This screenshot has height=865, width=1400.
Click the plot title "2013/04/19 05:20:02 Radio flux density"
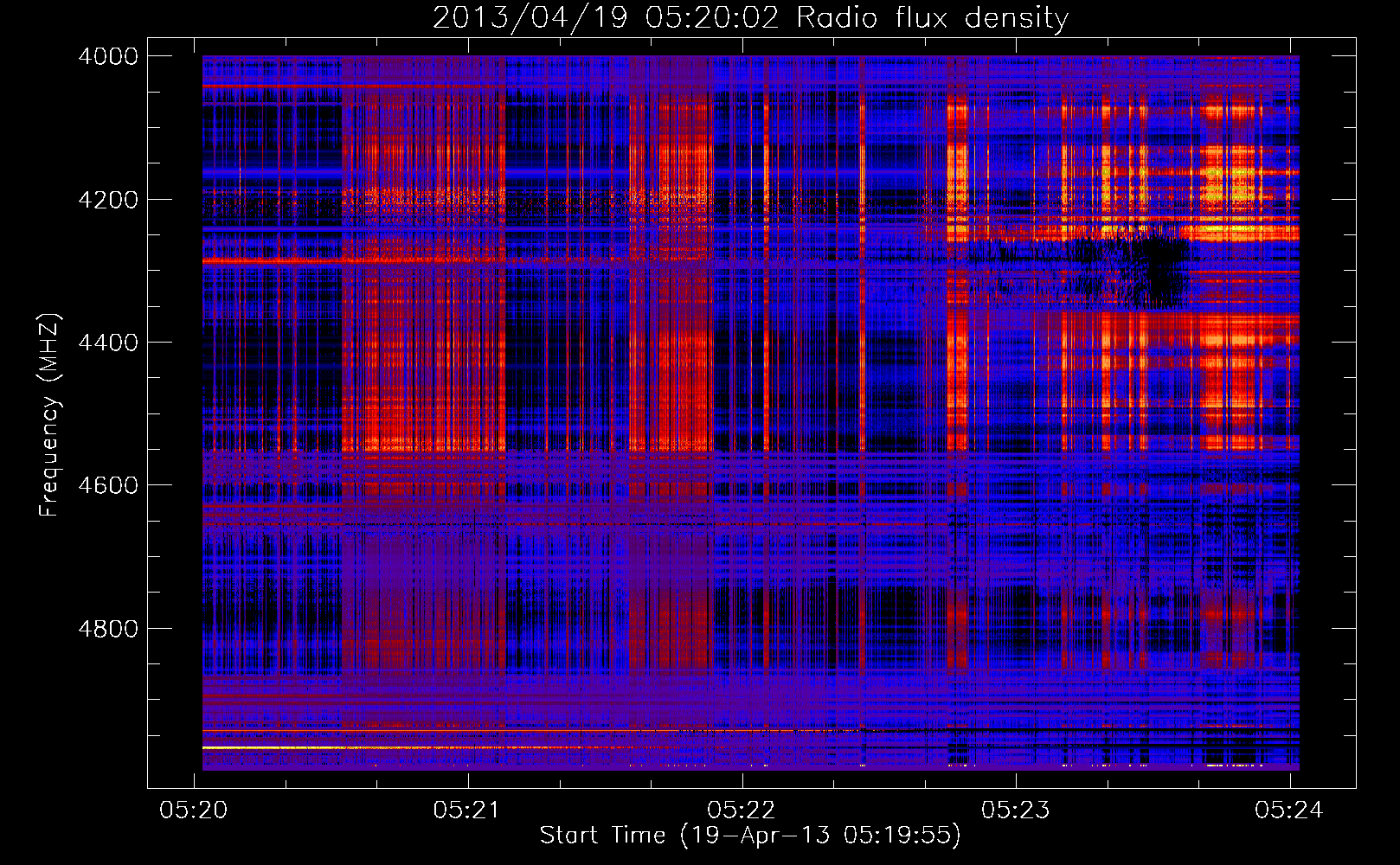coord(750,17)
